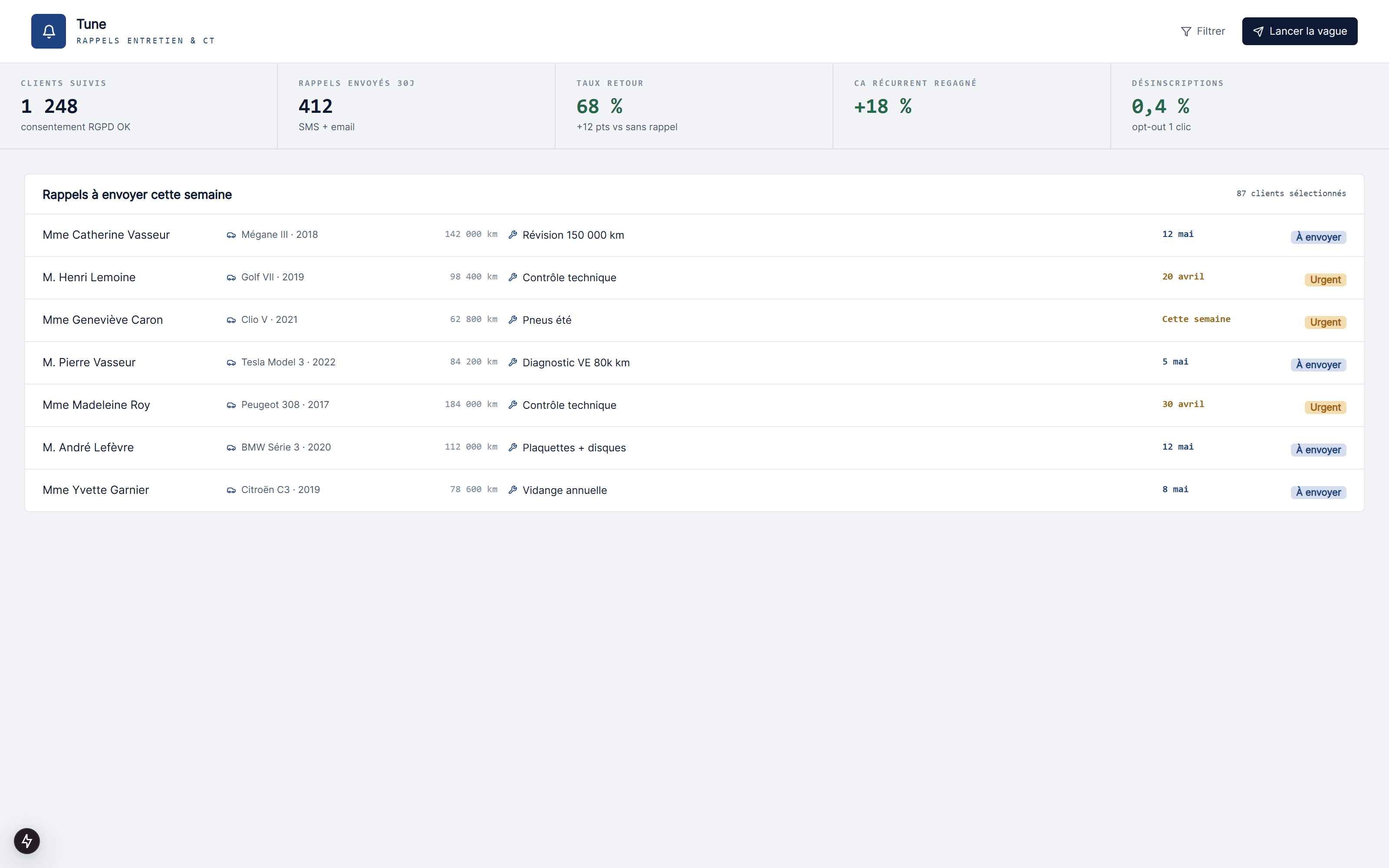Click the car icon beside Mégane III · 2018

click(x=231, y=235)
